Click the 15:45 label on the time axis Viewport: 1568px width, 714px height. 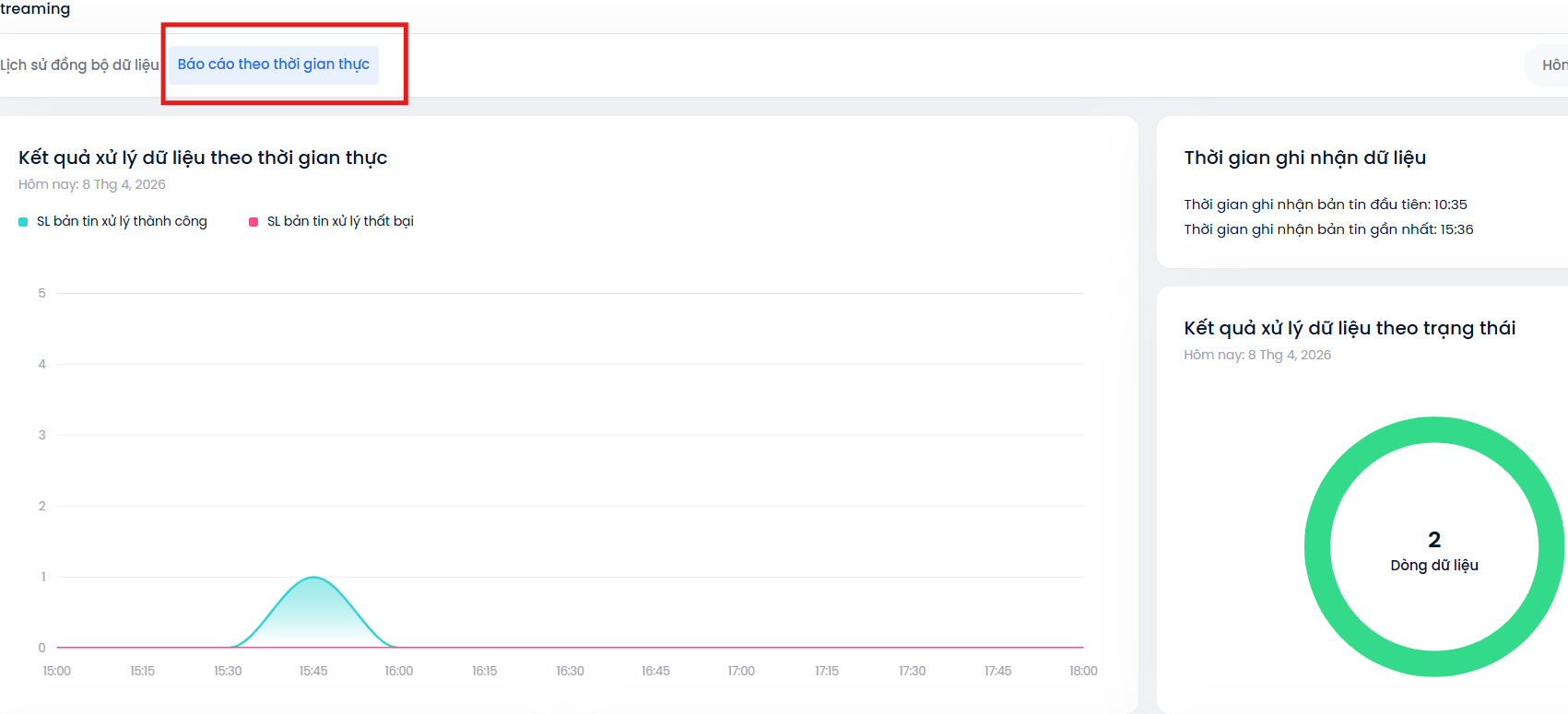click(x=313, y=671)
